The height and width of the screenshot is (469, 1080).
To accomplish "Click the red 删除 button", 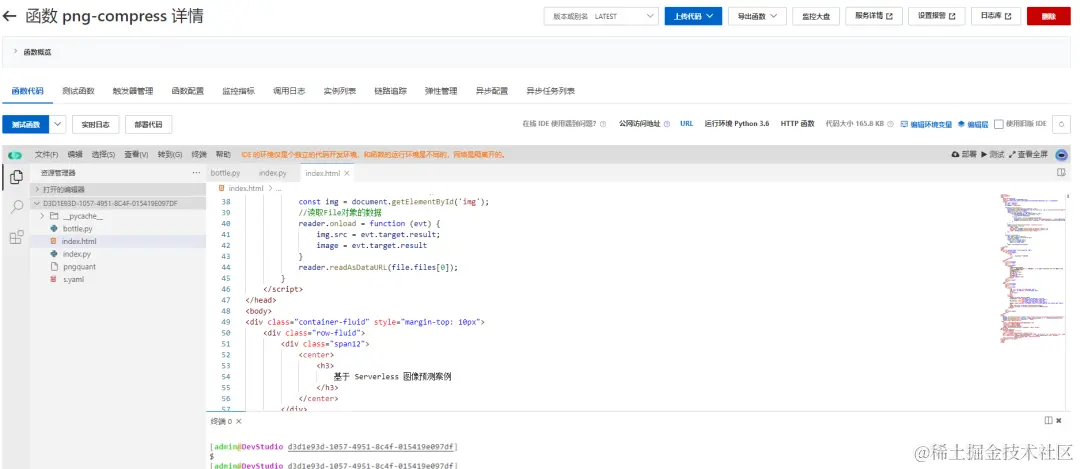I will coord(1048,17).
